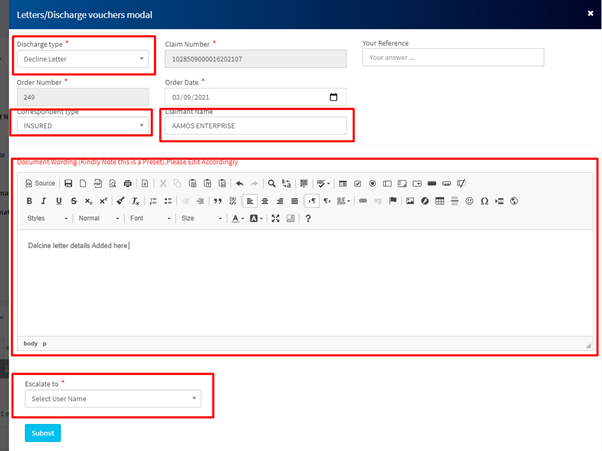The image size is (602, 451).
Task: Click the Undo arrow in editor toolbar
Action: tap(239, 183)
